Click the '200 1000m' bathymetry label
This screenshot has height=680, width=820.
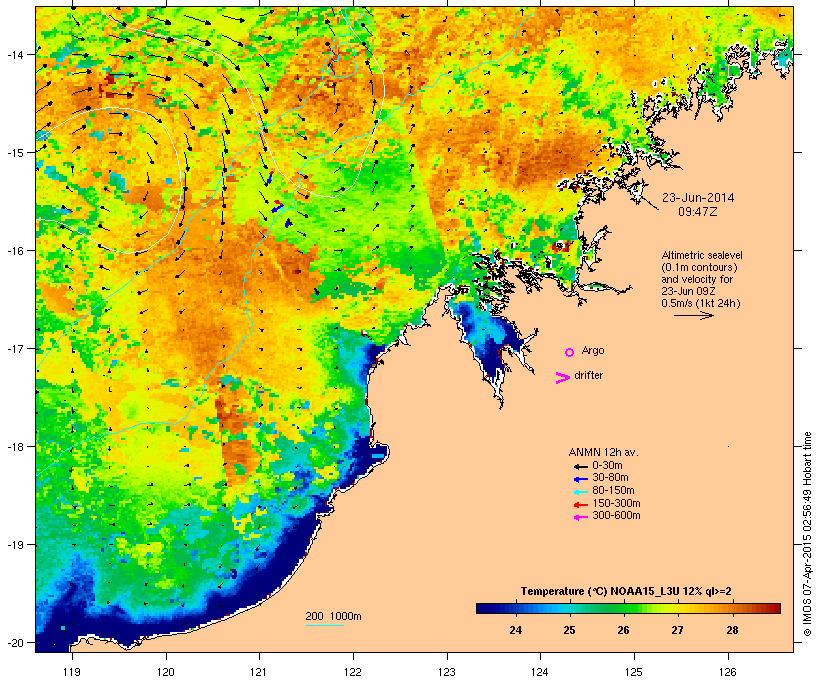(x=333, y=616)
